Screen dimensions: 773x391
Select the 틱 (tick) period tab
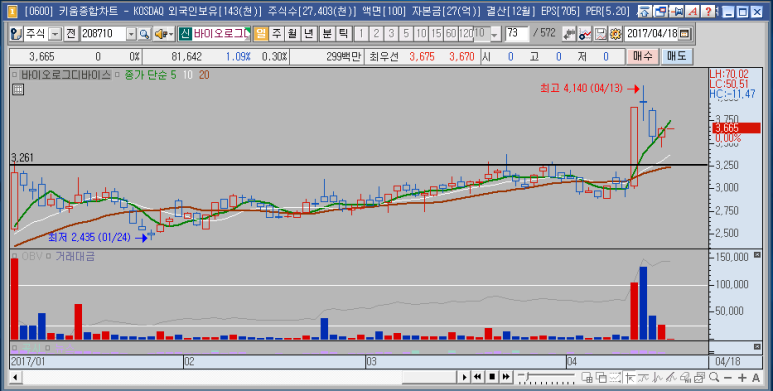344,34
